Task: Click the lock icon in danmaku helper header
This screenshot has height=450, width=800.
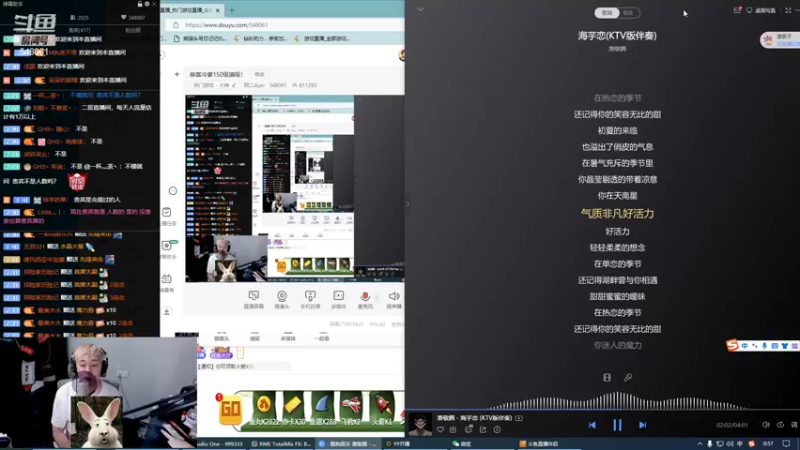Action: 140,4
